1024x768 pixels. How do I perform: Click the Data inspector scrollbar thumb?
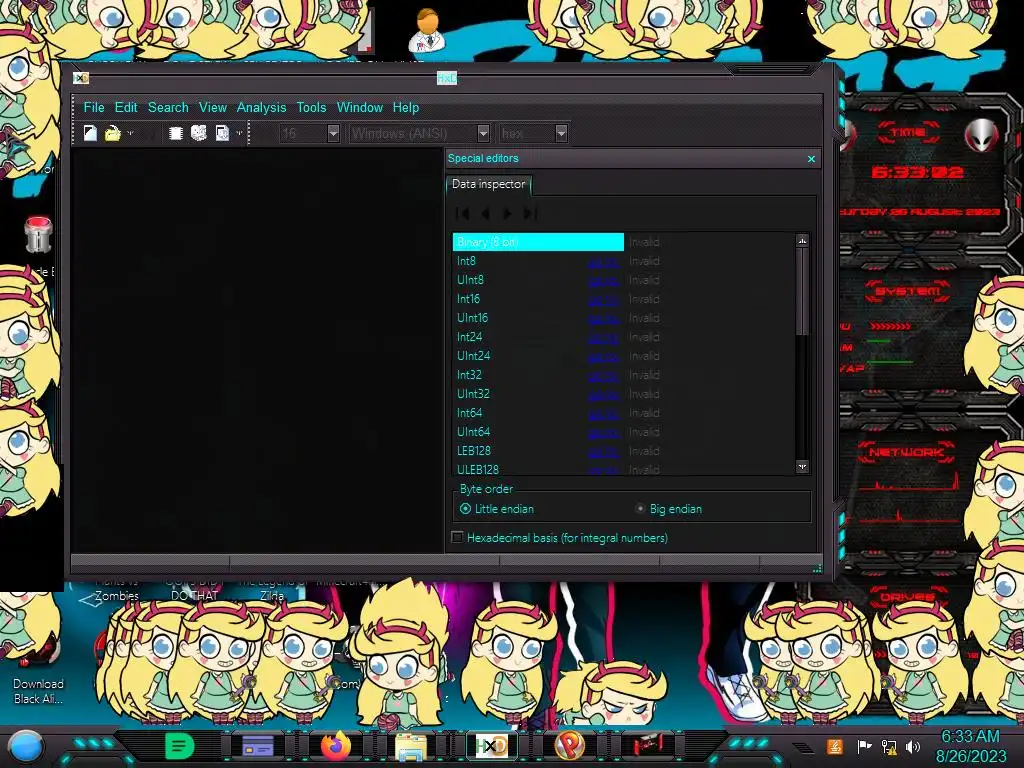coord(802,291)
